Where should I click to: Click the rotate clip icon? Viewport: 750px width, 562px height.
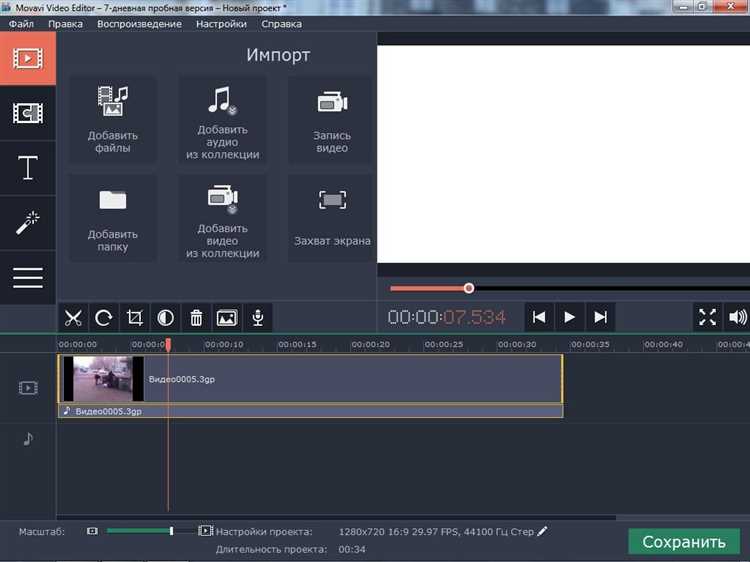pos(104,318)
